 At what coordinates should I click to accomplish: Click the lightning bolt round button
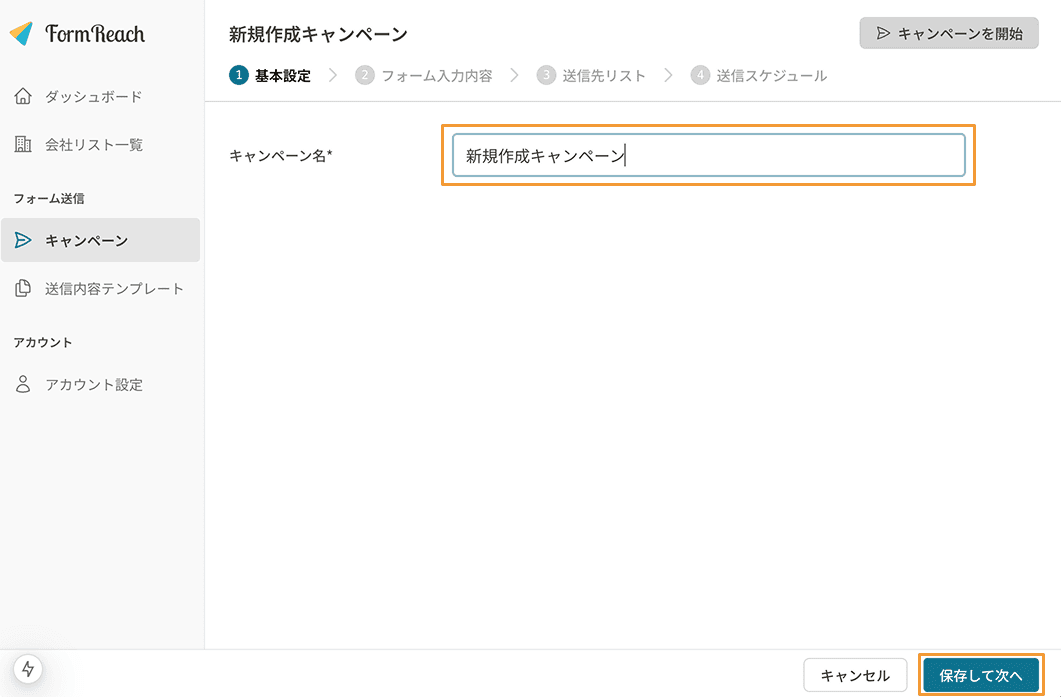28,669
